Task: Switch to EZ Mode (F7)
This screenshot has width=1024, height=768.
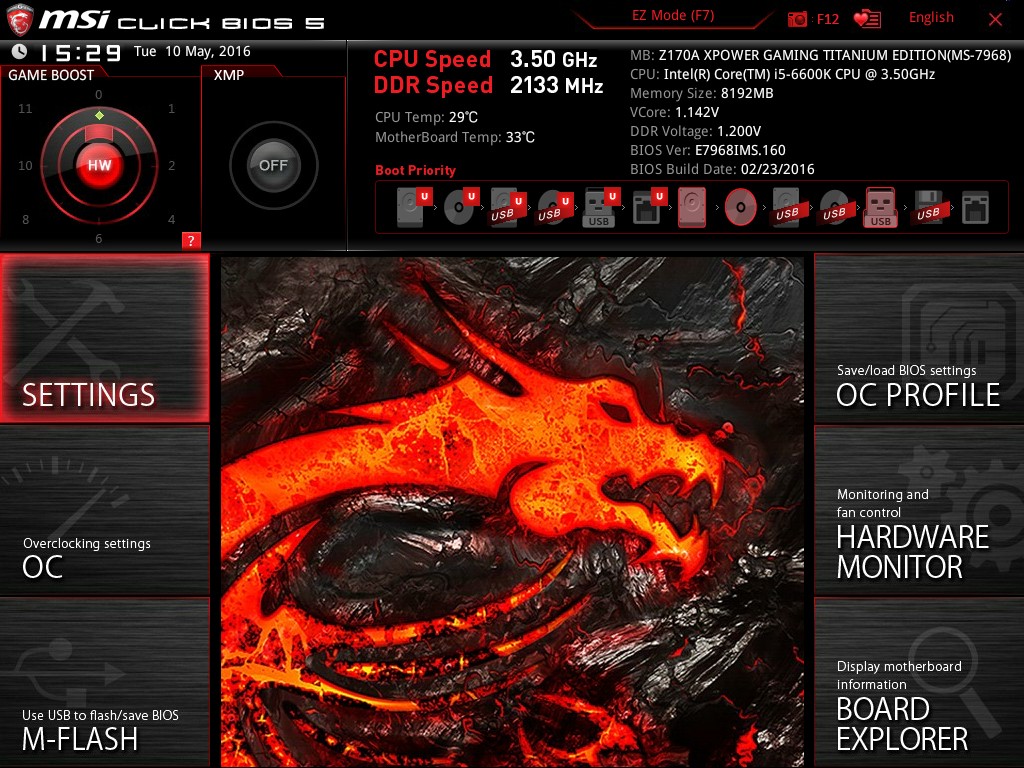Action: [x=673, y=16]
